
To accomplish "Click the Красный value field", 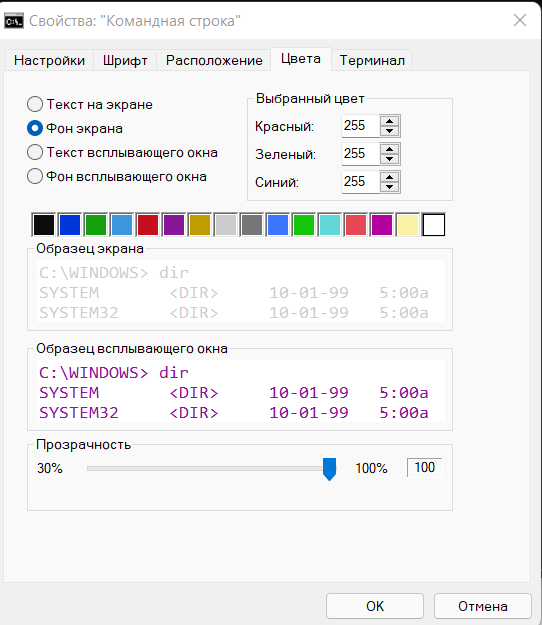I will 361,126.
